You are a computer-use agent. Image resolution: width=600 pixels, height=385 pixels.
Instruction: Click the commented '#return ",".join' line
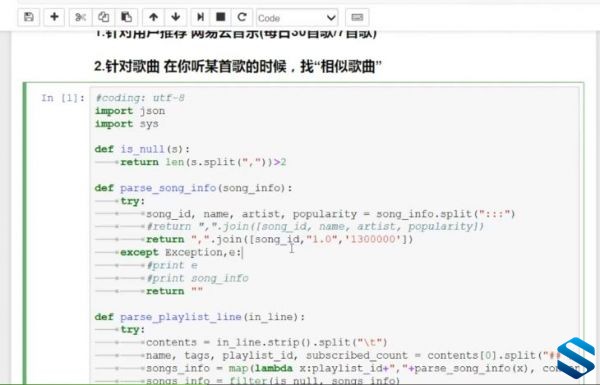point(315,227)
